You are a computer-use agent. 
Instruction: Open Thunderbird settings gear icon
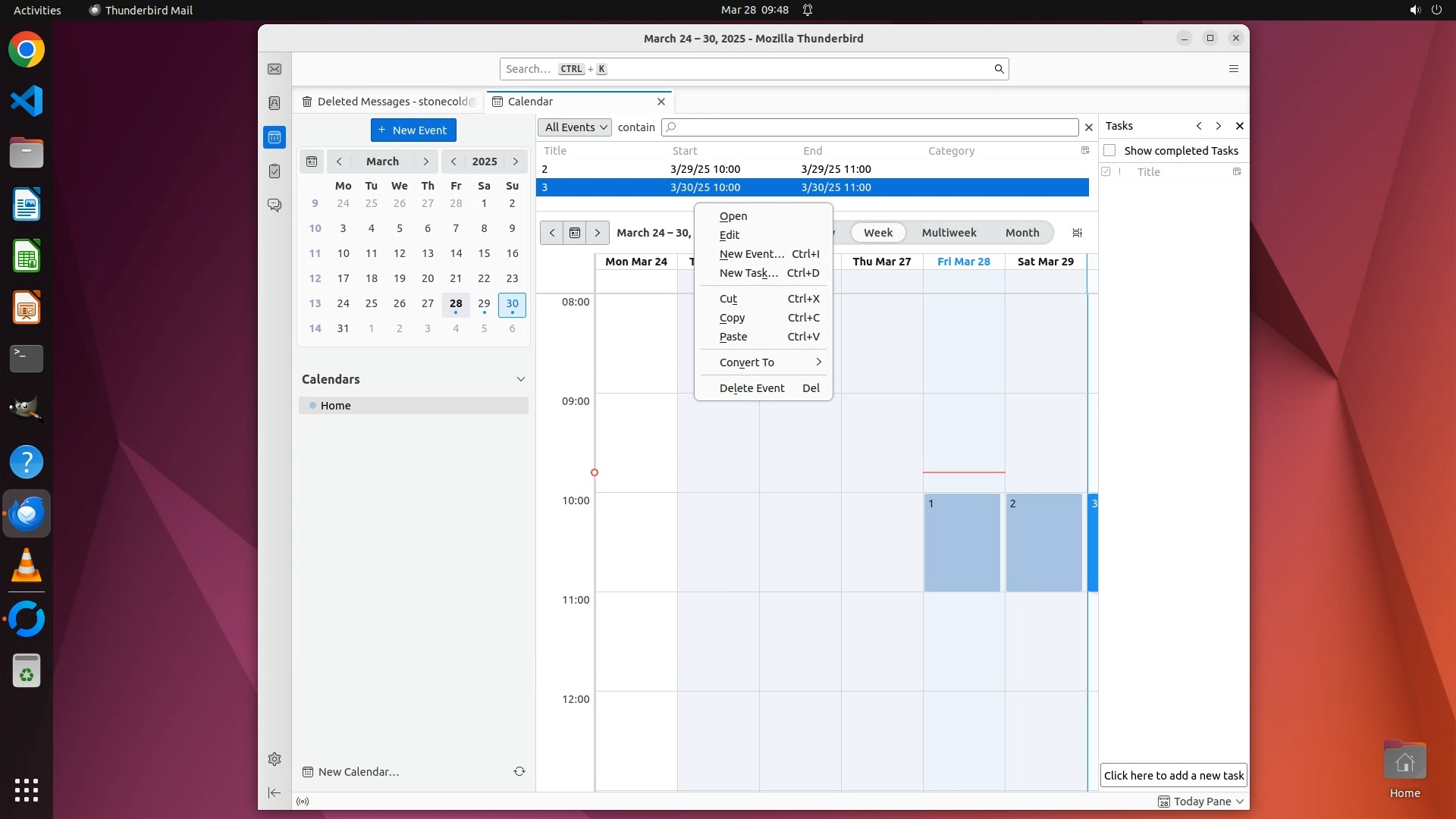tap(275, 759)
